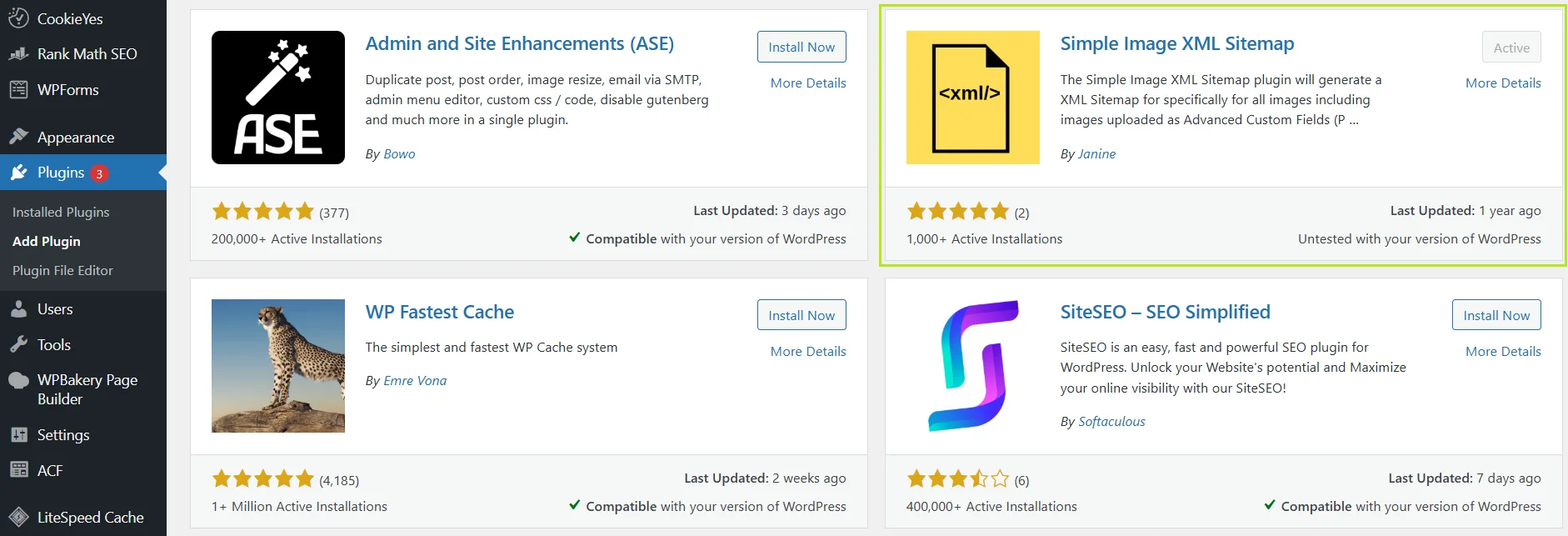Viewport: 1568px width, 536px height.
Task: Click the Appearance paintbrush icon
Action: 17,136
